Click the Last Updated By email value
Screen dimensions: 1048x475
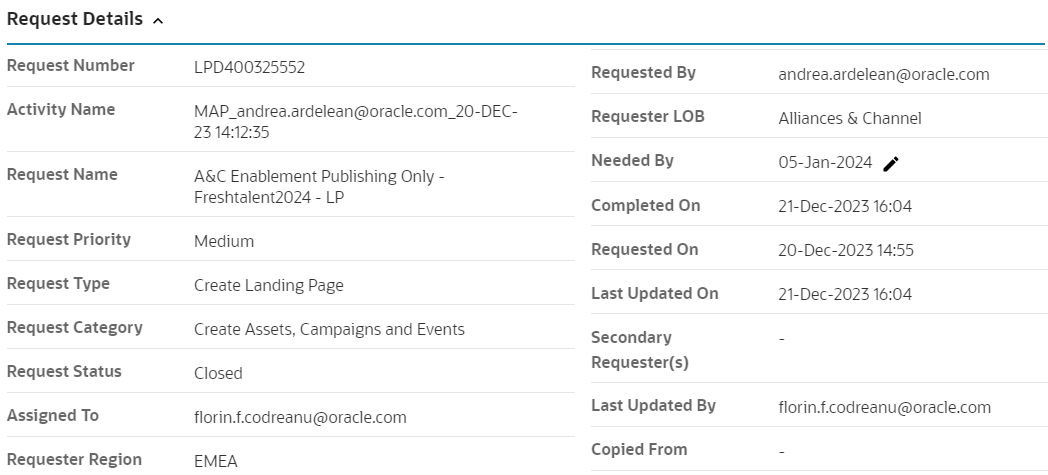coord(884,407)
